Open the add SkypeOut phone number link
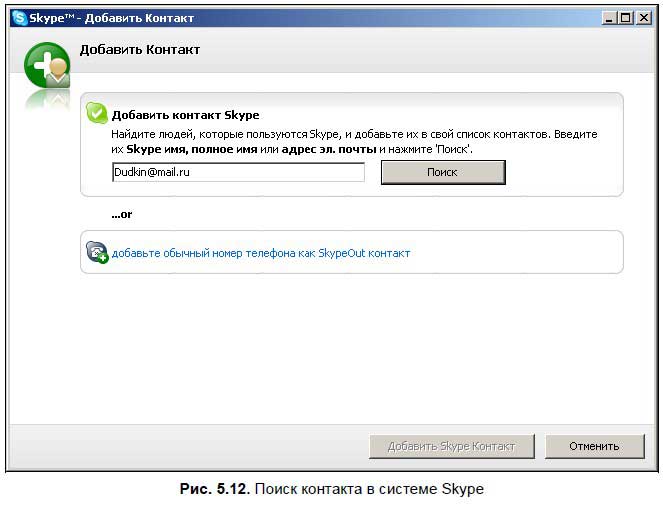The width and height of the screenshot is (663, 505). click(261, 253)
